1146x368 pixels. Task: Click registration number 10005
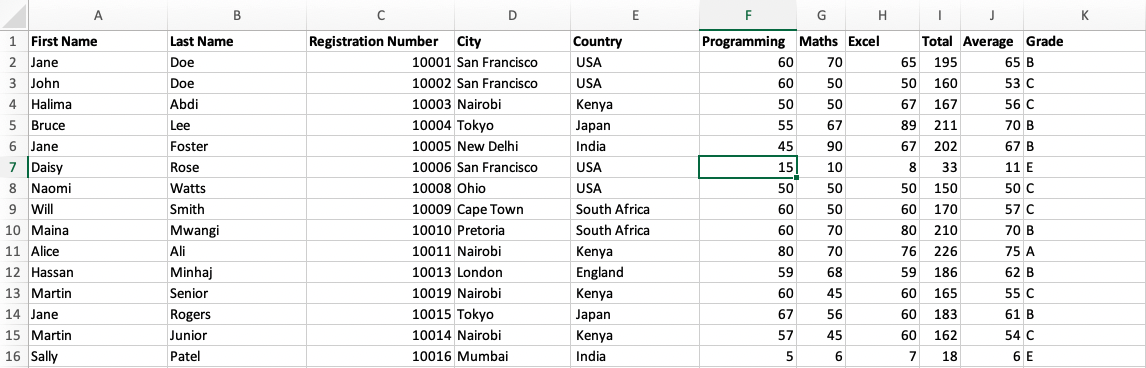coord(380,147)
